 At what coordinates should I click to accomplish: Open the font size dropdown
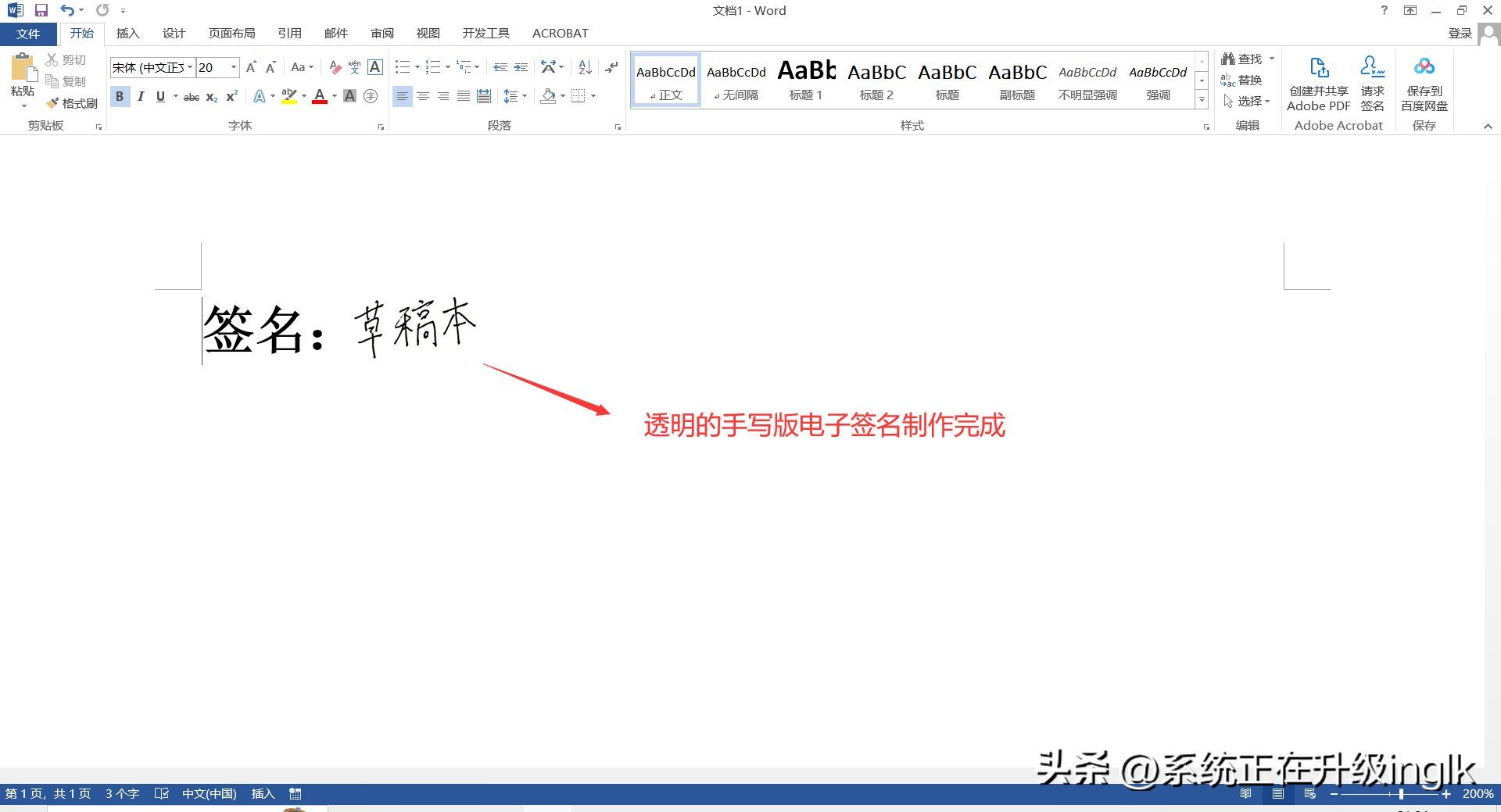(x=233, y=67)
